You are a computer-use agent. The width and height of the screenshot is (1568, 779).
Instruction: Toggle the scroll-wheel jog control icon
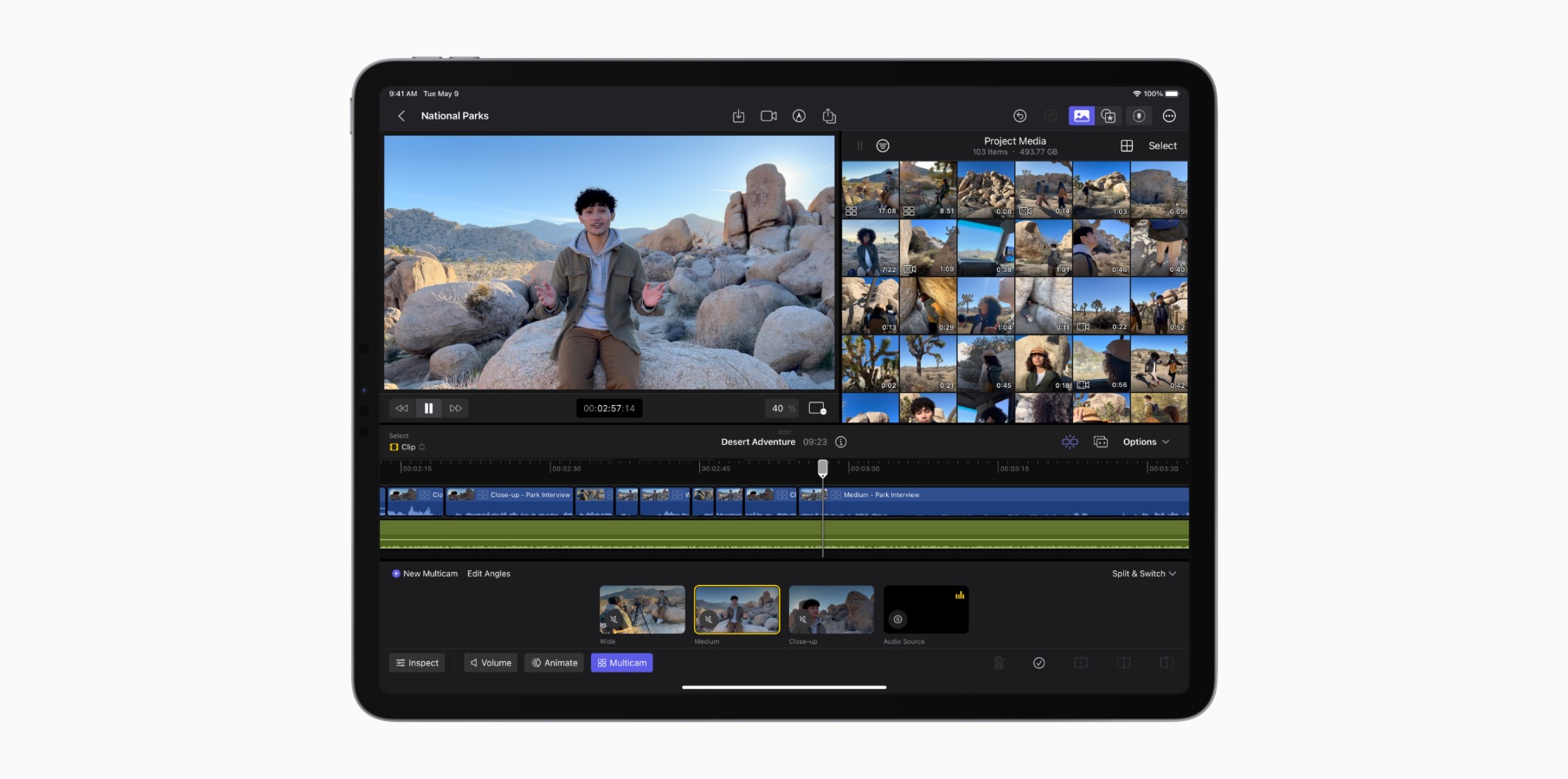(1140, 116)
